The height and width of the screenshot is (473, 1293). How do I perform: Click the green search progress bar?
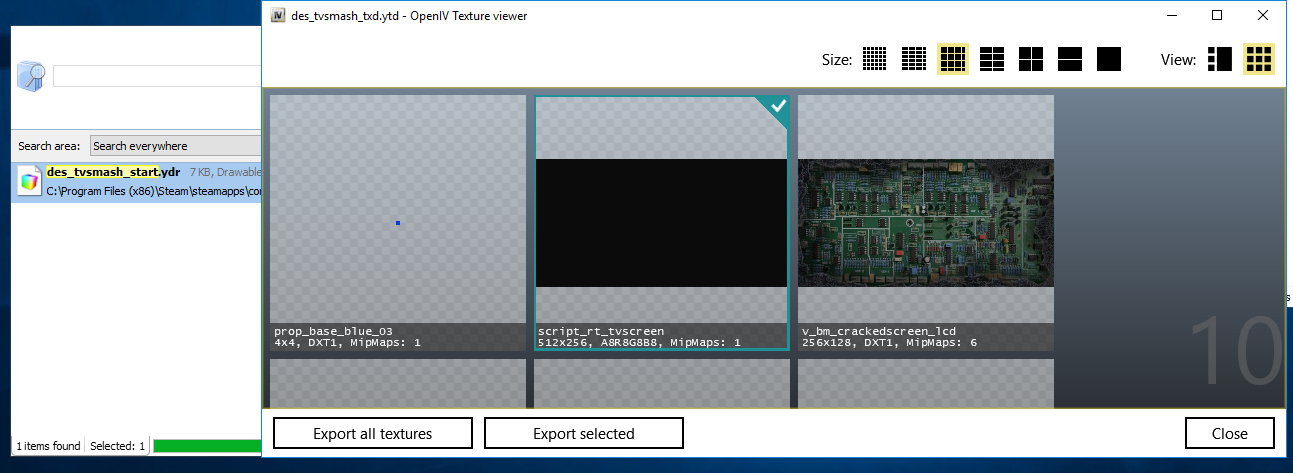(207, 445)
